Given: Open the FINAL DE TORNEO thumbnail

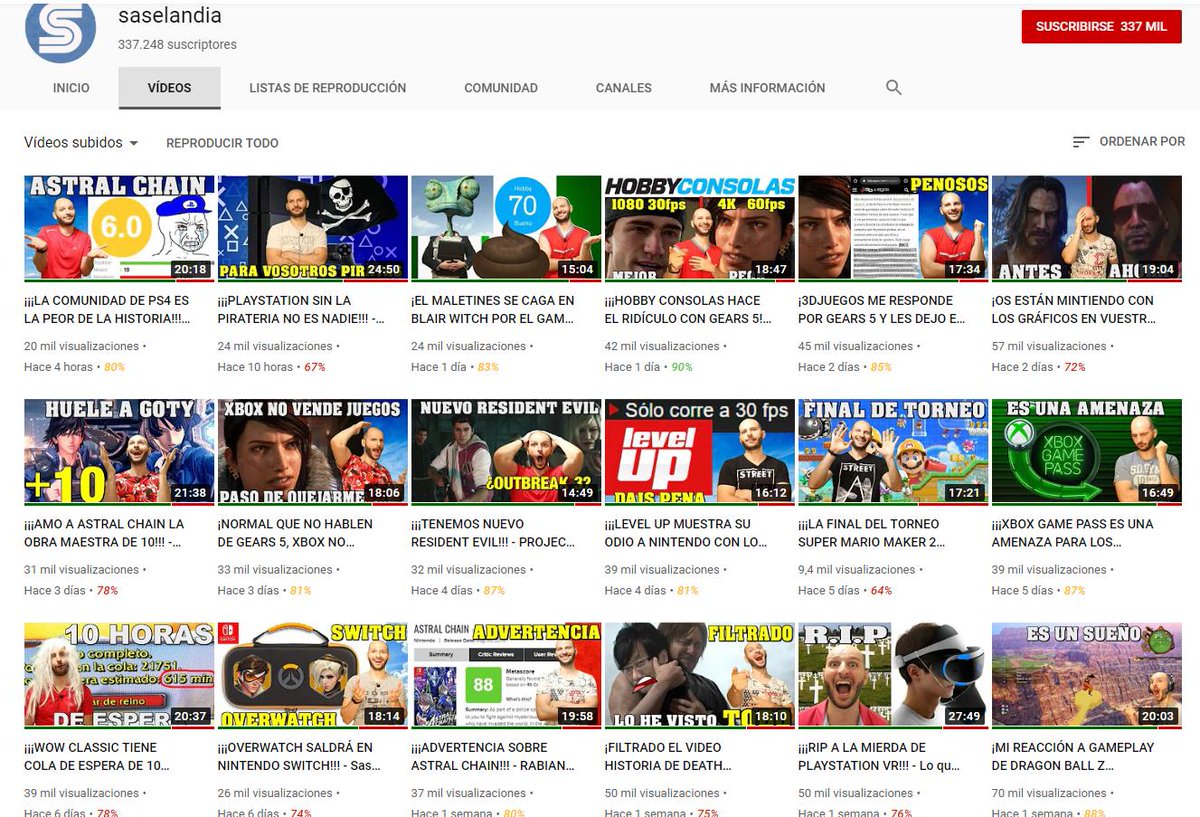Looking at the screenshot, I should click(893, 452).
